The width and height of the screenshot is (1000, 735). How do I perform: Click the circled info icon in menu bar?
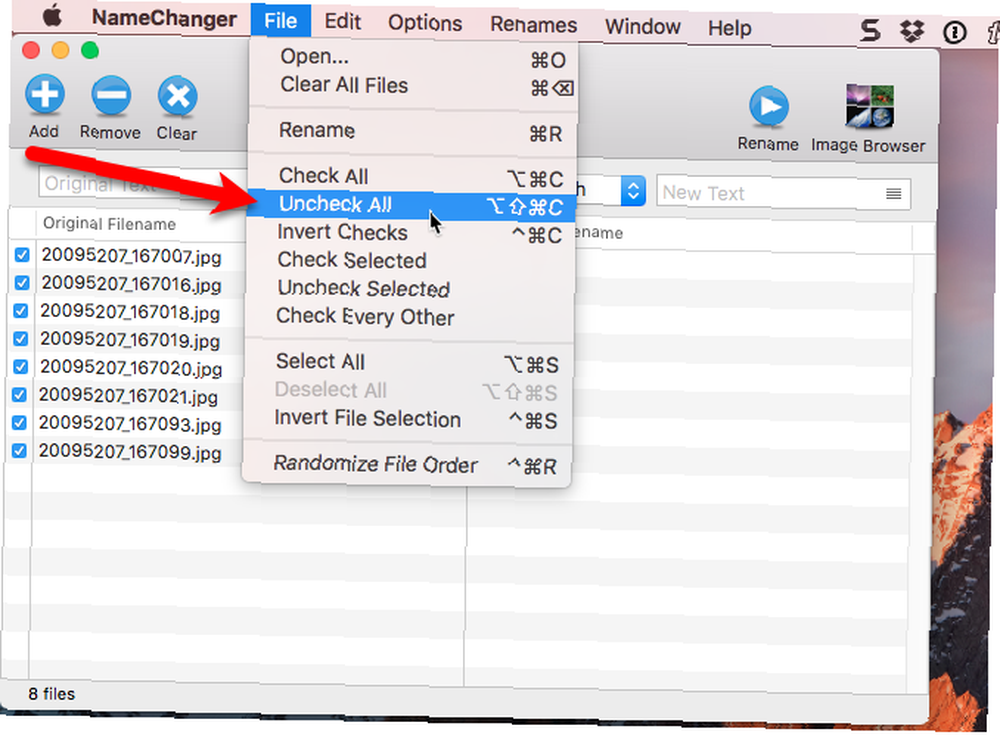click(955, 31)
